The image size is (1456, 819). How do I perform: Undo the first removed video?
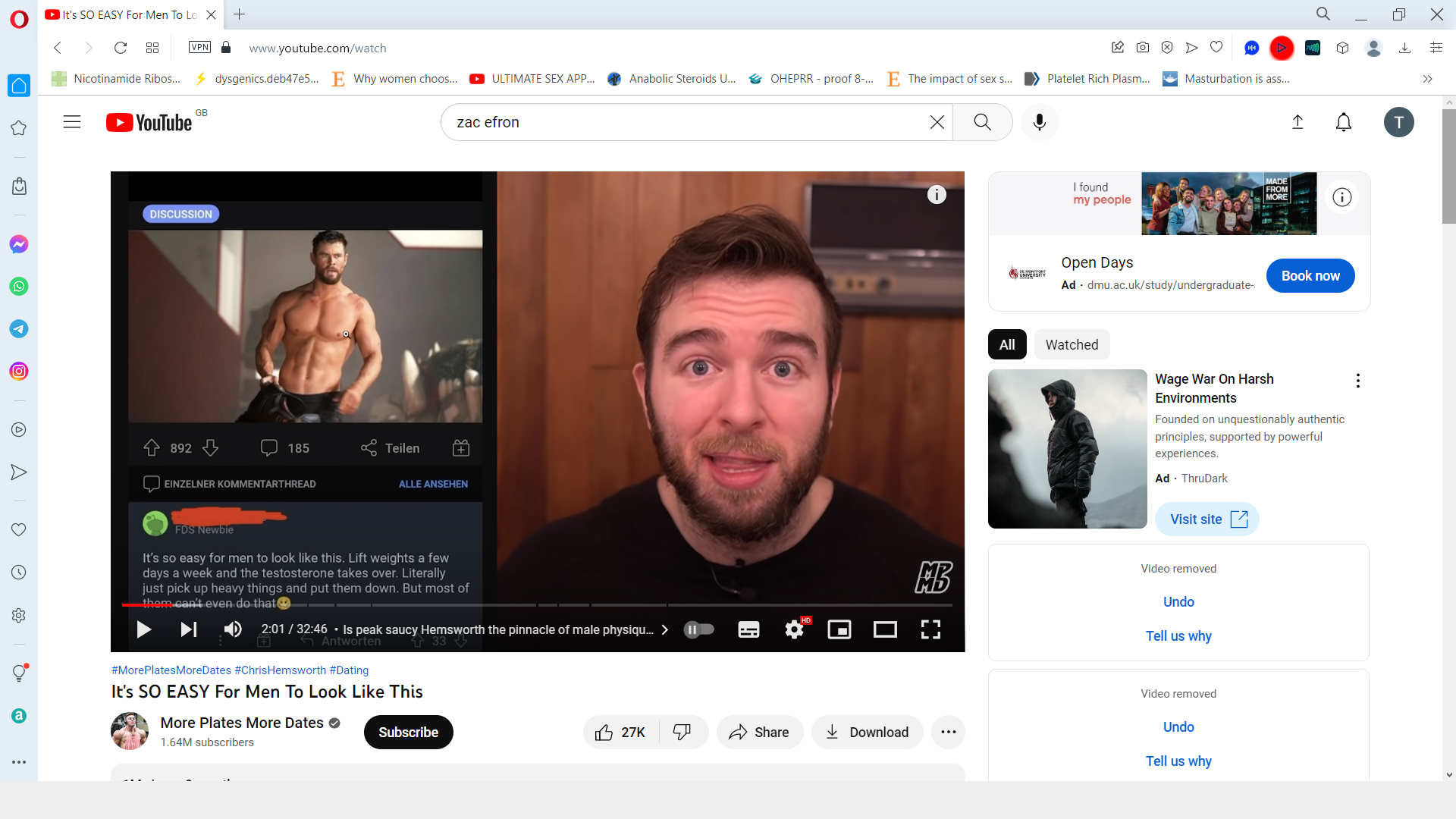[1178, 601]
